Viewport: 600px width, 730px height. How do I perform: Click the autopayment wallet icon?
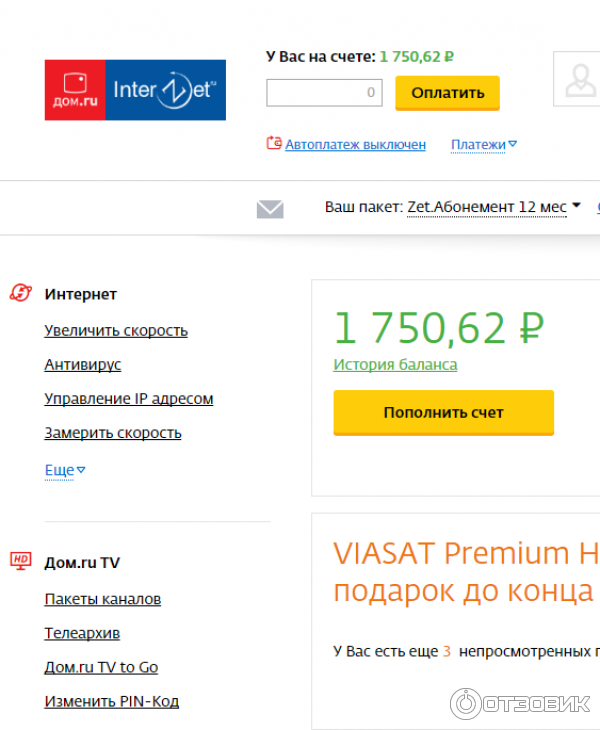click(274, 143)
